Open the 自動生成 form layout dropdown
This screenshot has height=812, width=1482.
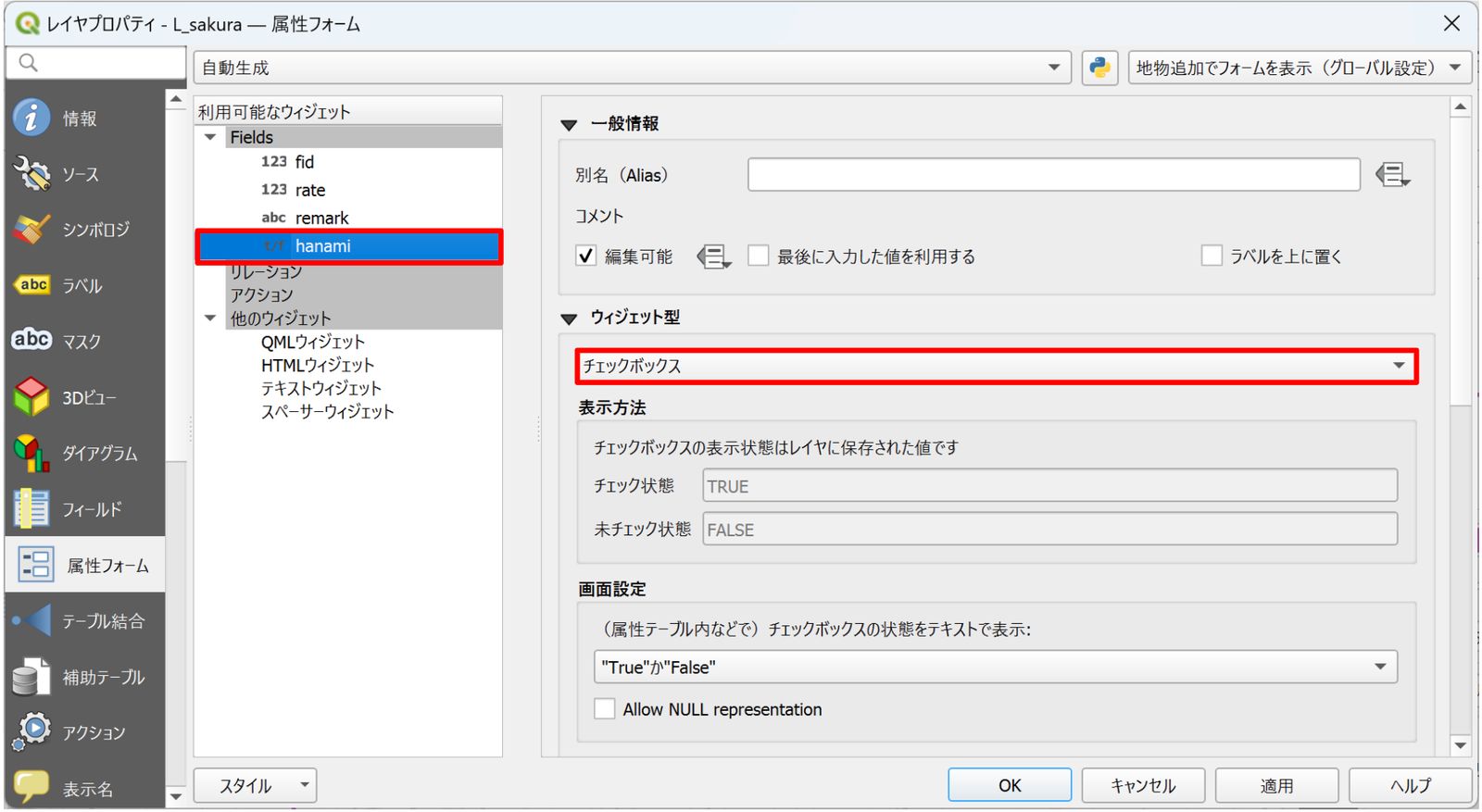coord(632,68)
